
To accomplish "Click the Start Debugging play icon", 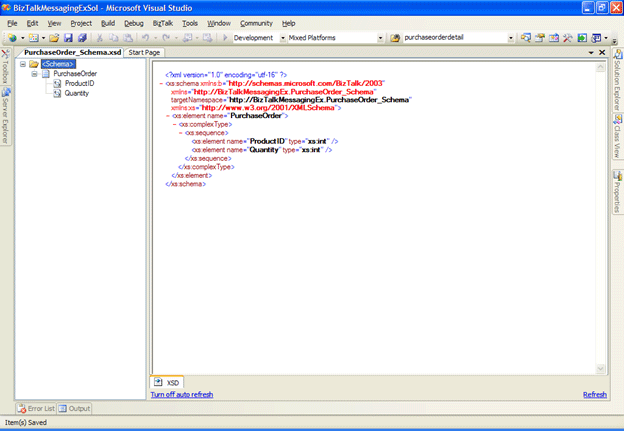I will pyautogui.click(x=225, y=38).
